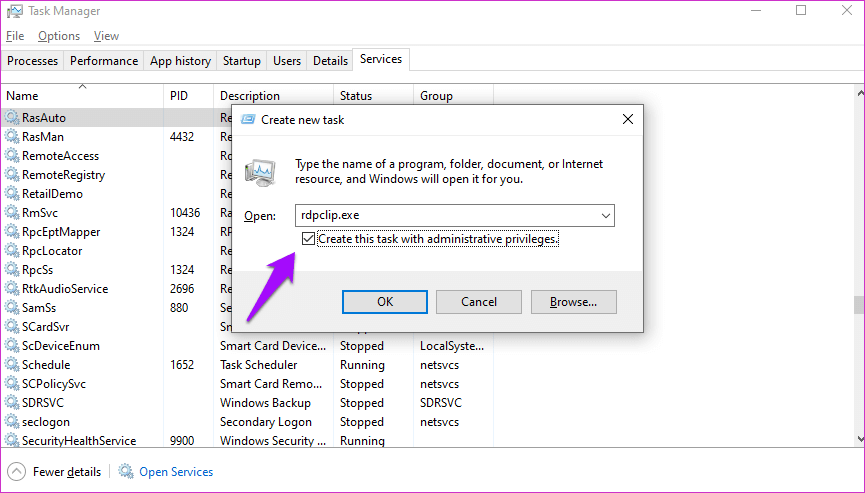The width and height of the screenshot is (865, 493).
Task: Sort services by the Status column header
Action: pyautogui.click(x=356, y=96)
